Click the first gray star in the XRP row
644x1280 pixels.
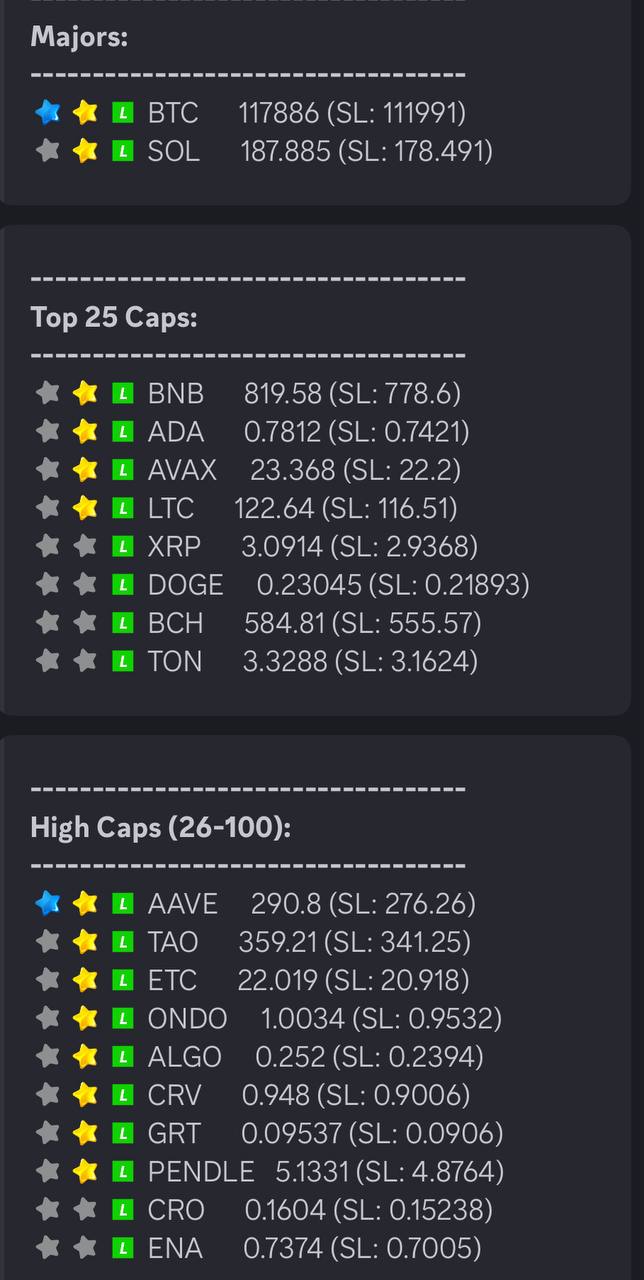[48, 546]
